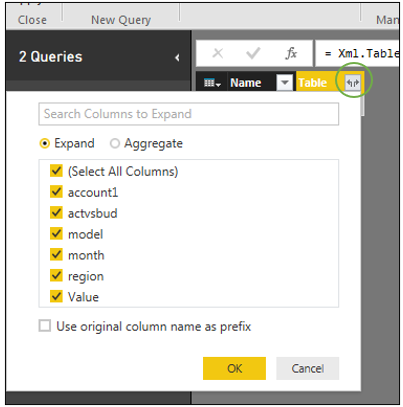
Task: Uncheck the region column checkbox
Action: (56, 276)
